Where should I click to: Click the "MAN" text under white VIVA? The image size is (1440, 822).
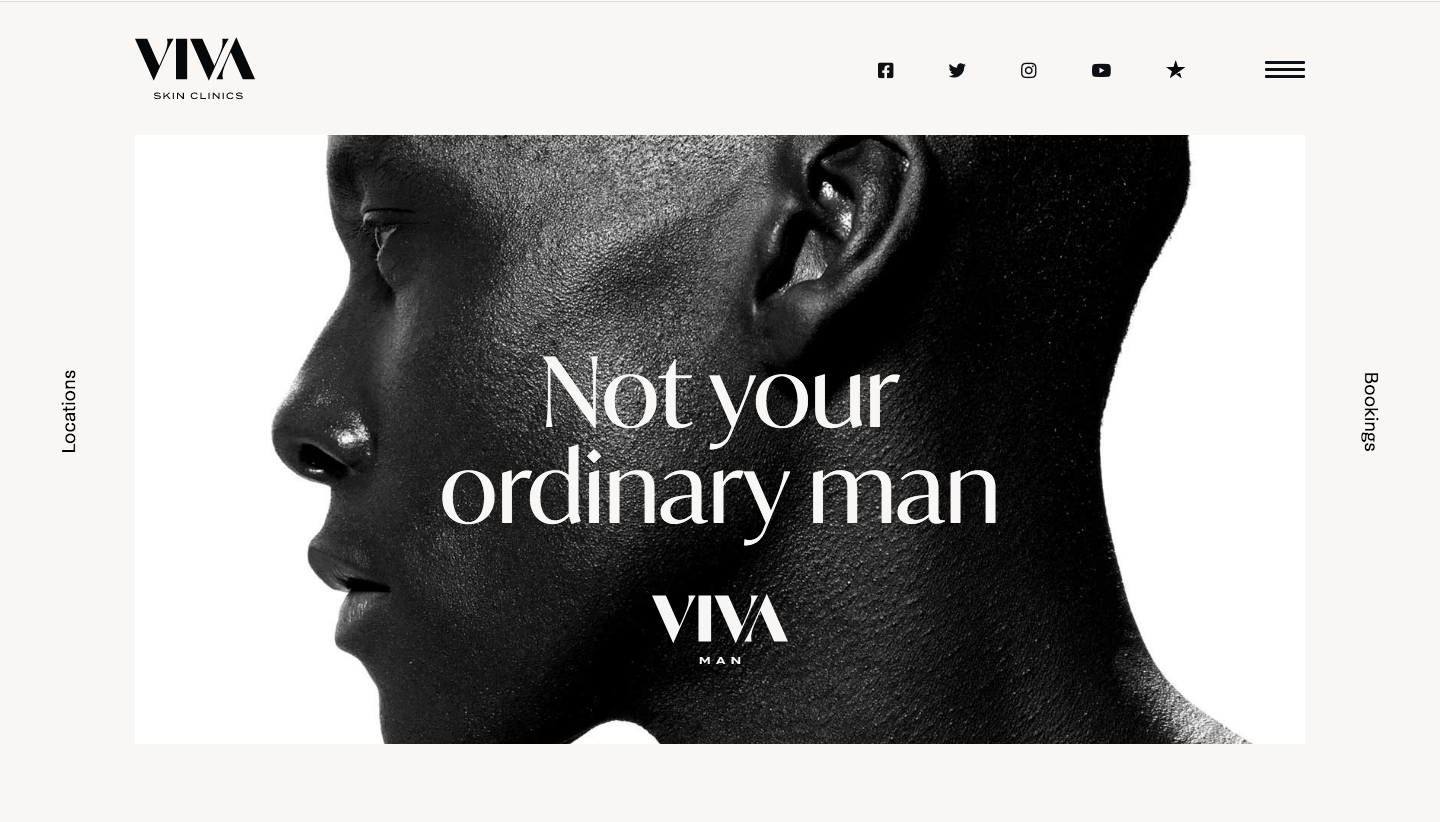point(720,660)
